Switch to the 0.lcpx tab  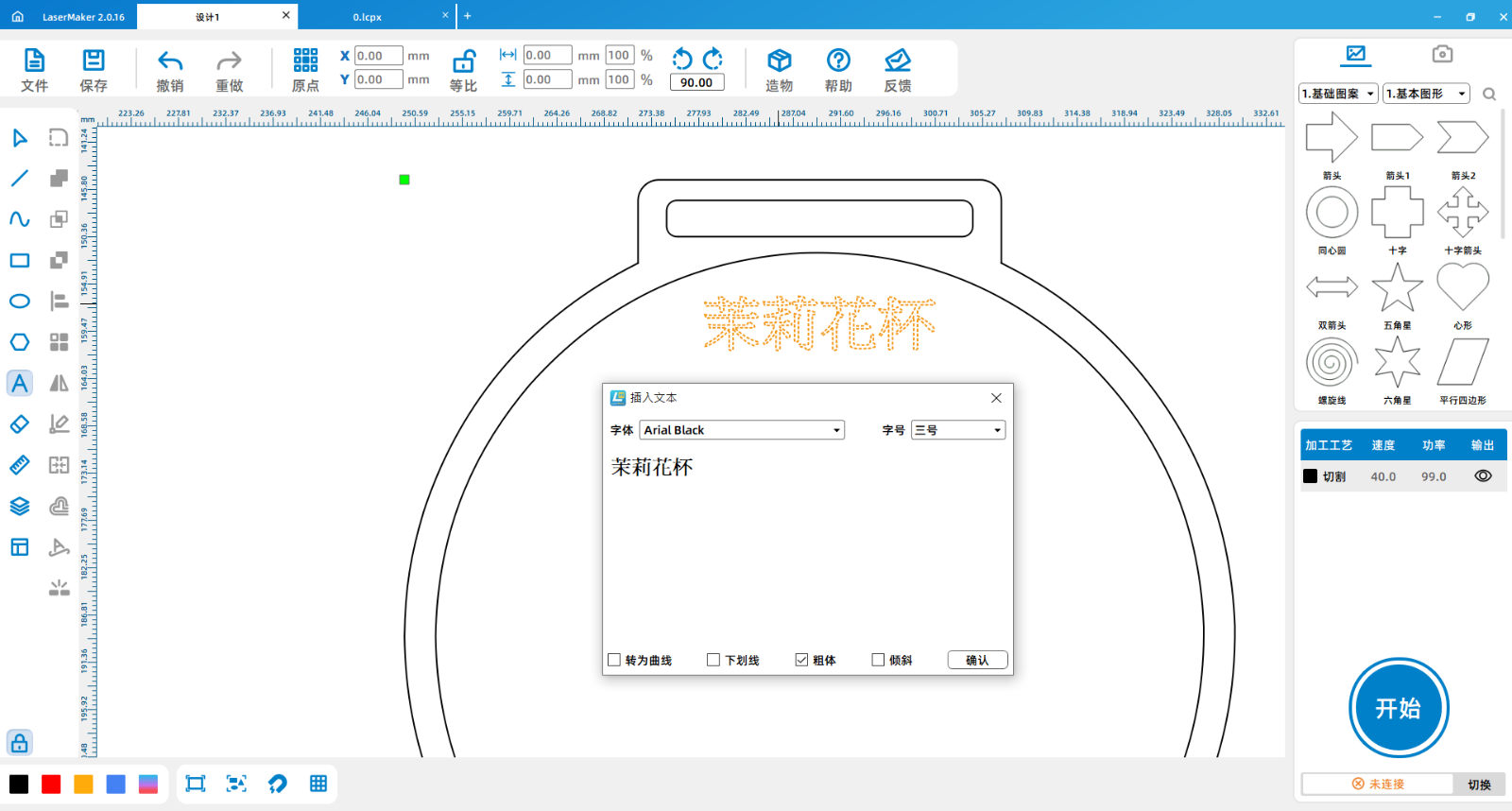pyautogui.click(x=368, y=17)
